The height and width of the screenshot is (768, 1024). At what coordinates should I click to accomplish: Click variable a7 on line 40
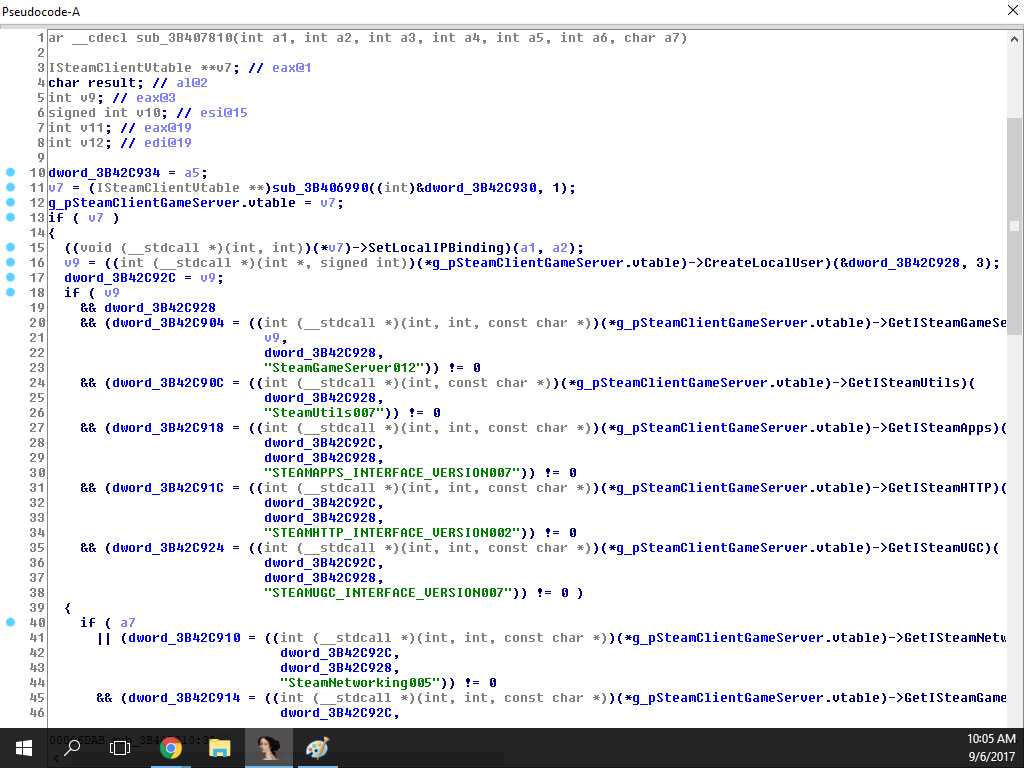click(x=128, y=624)
